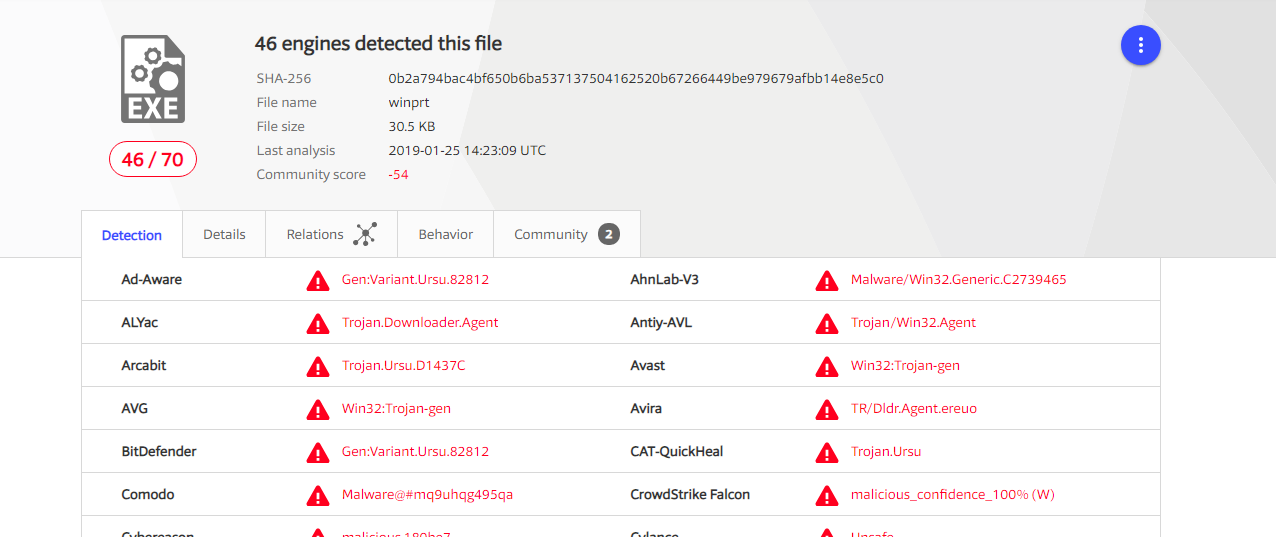The height and width of the screenshot is (537, 1276).
Task: Click the warning icon for Avira
Action: click(x=827, y=409)
